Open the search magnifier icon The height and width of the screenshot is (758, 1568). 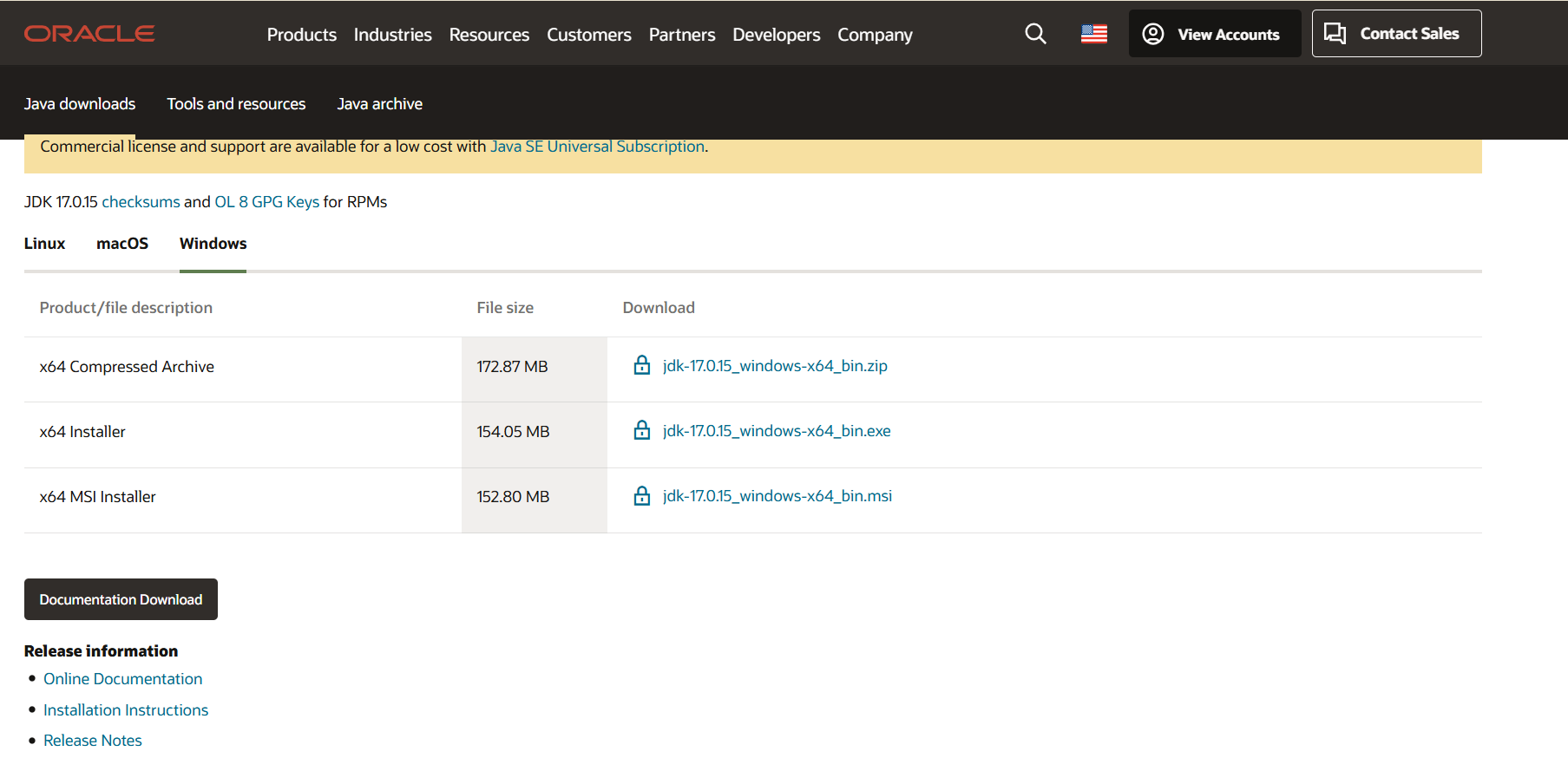coord(1035,34)
